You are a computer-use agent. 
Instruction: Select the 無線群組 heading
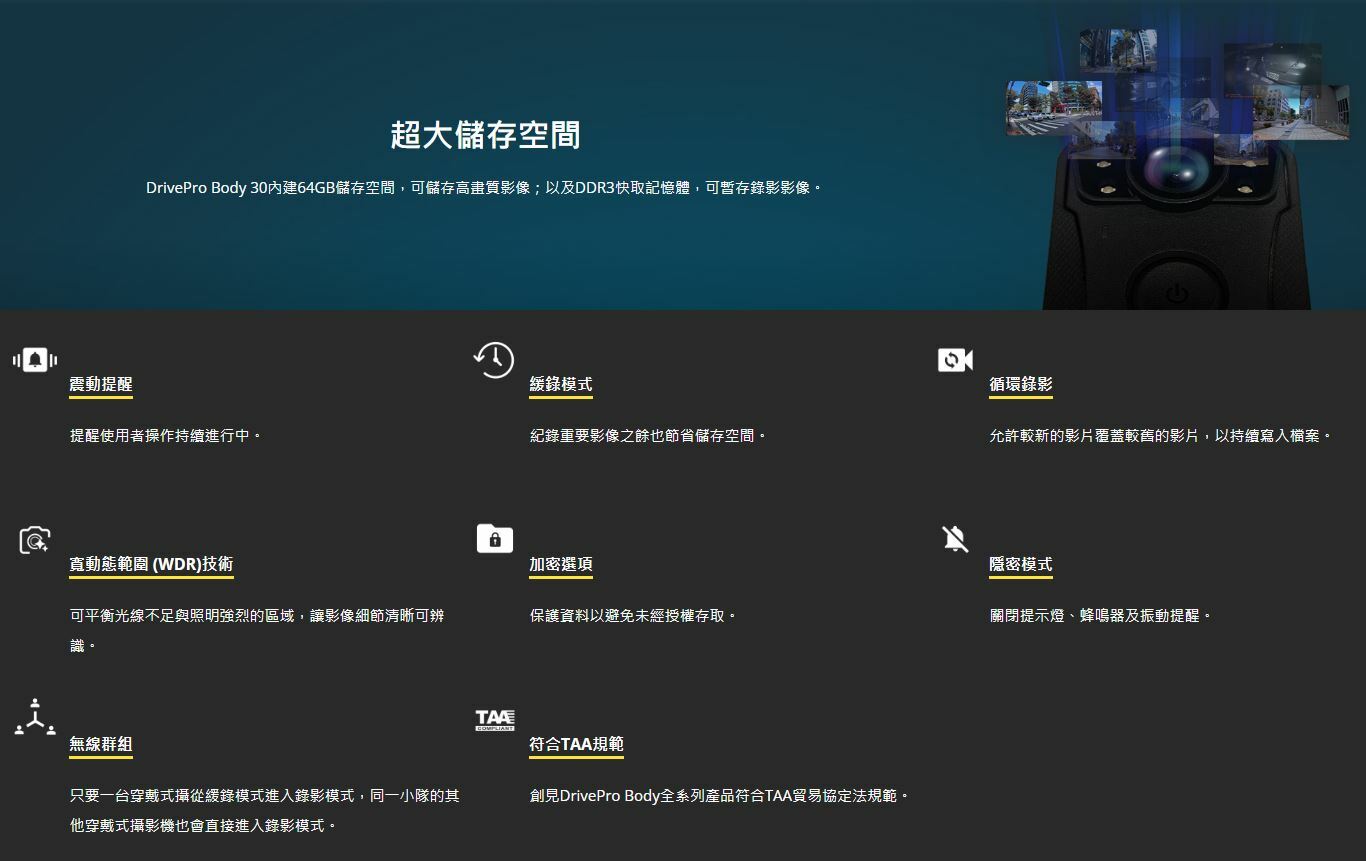coord(101,744)
